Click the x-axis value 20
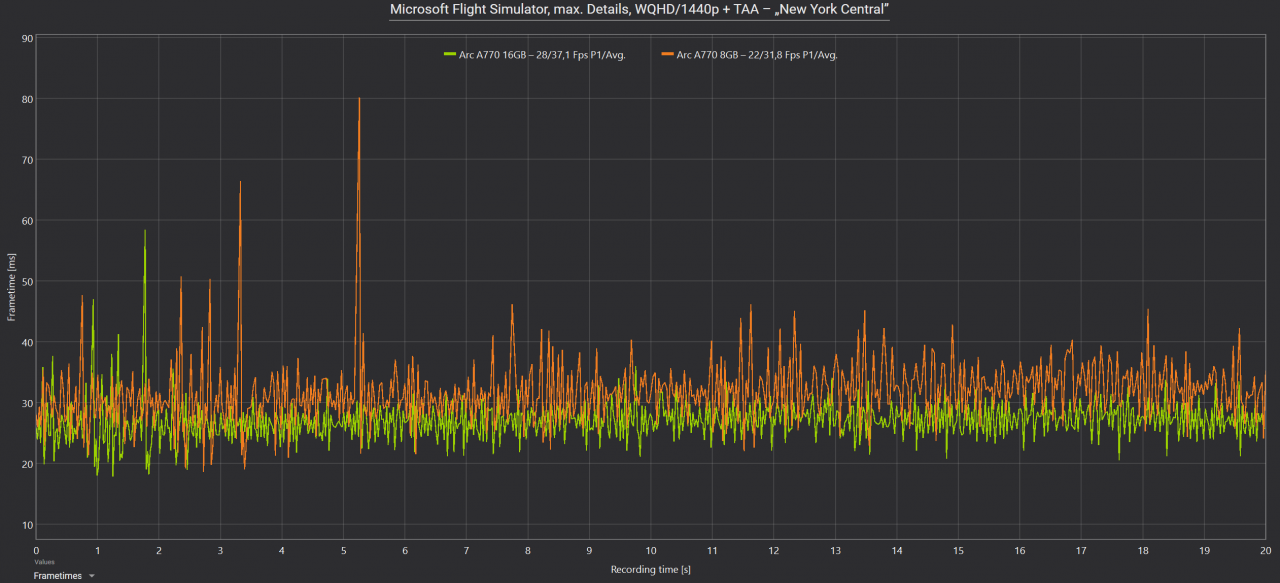 pyautogui.click(x=1265, y=550)
